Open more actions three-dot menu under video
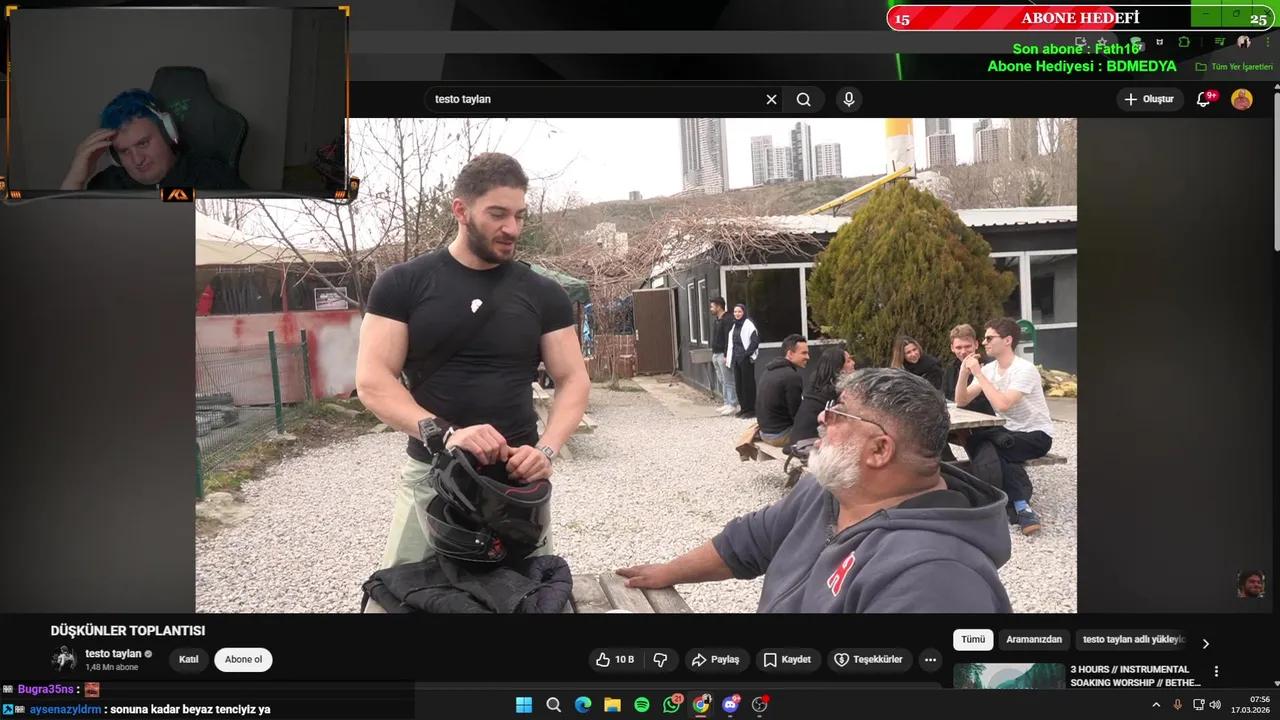This screenshot has height=720, width=1280. pyautogui.click(x=930, y=660)
